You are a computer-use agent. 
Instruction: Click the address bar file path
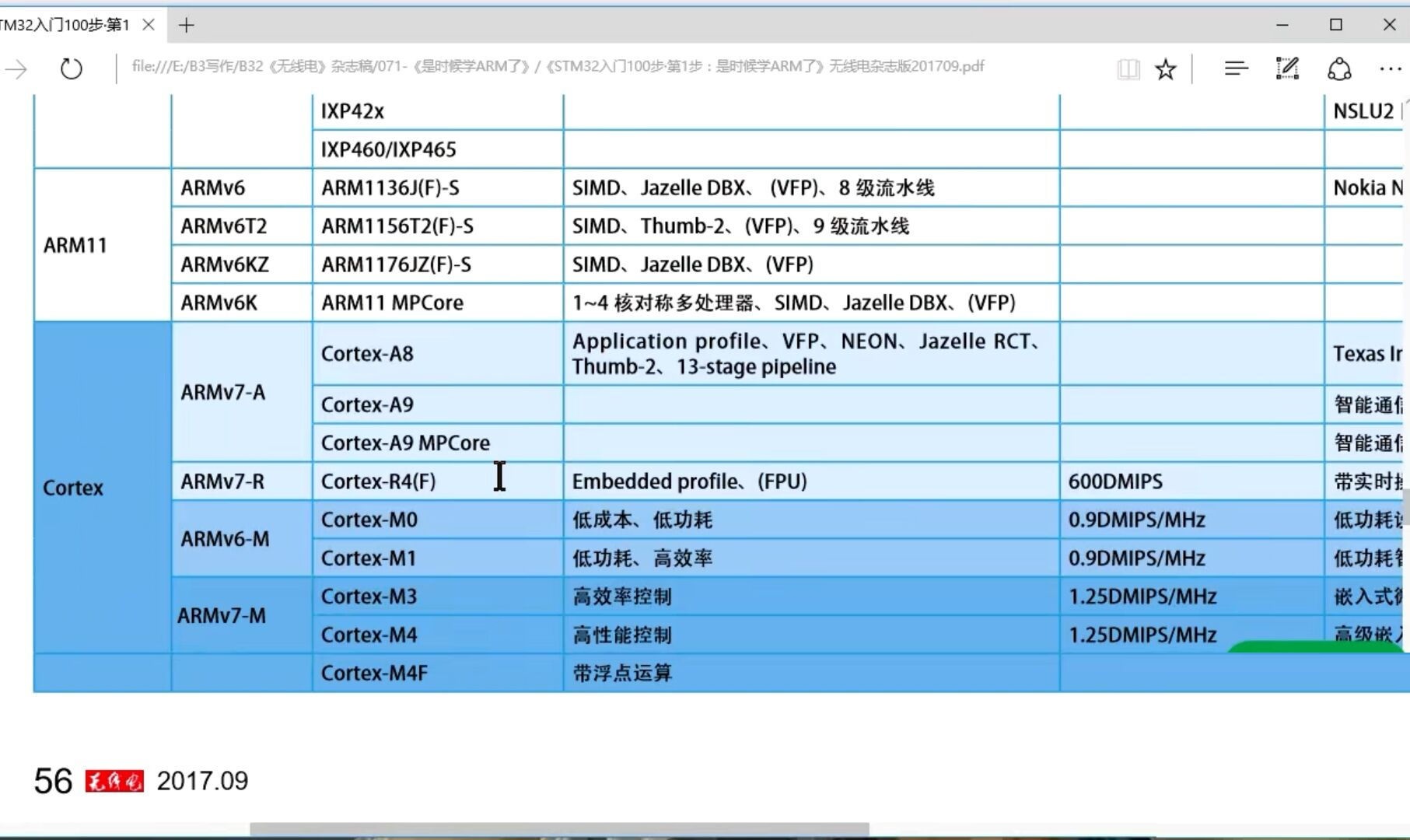(x=558, y=66)
